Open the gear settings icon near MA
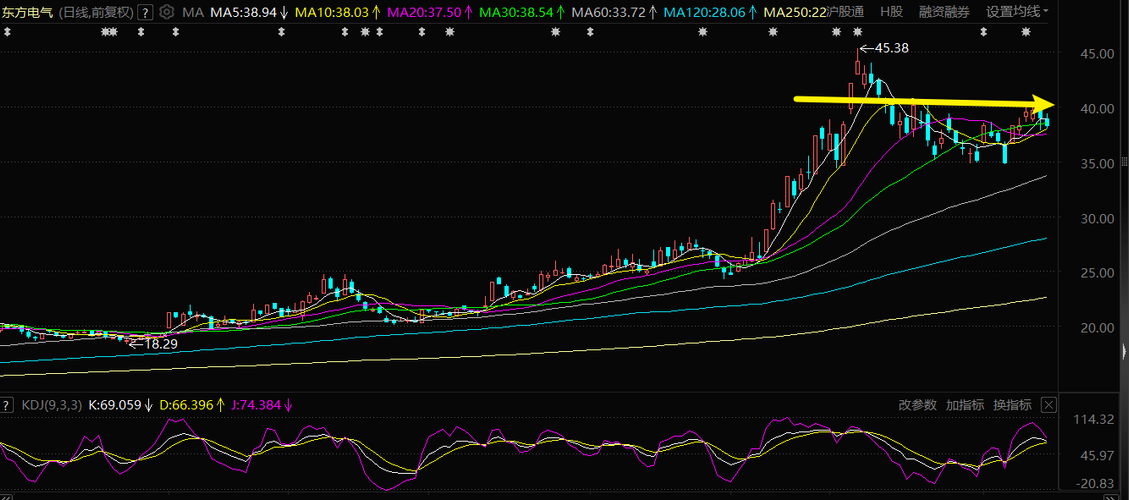The width and height of the screenshot is (1129, 500). point(167,12)
